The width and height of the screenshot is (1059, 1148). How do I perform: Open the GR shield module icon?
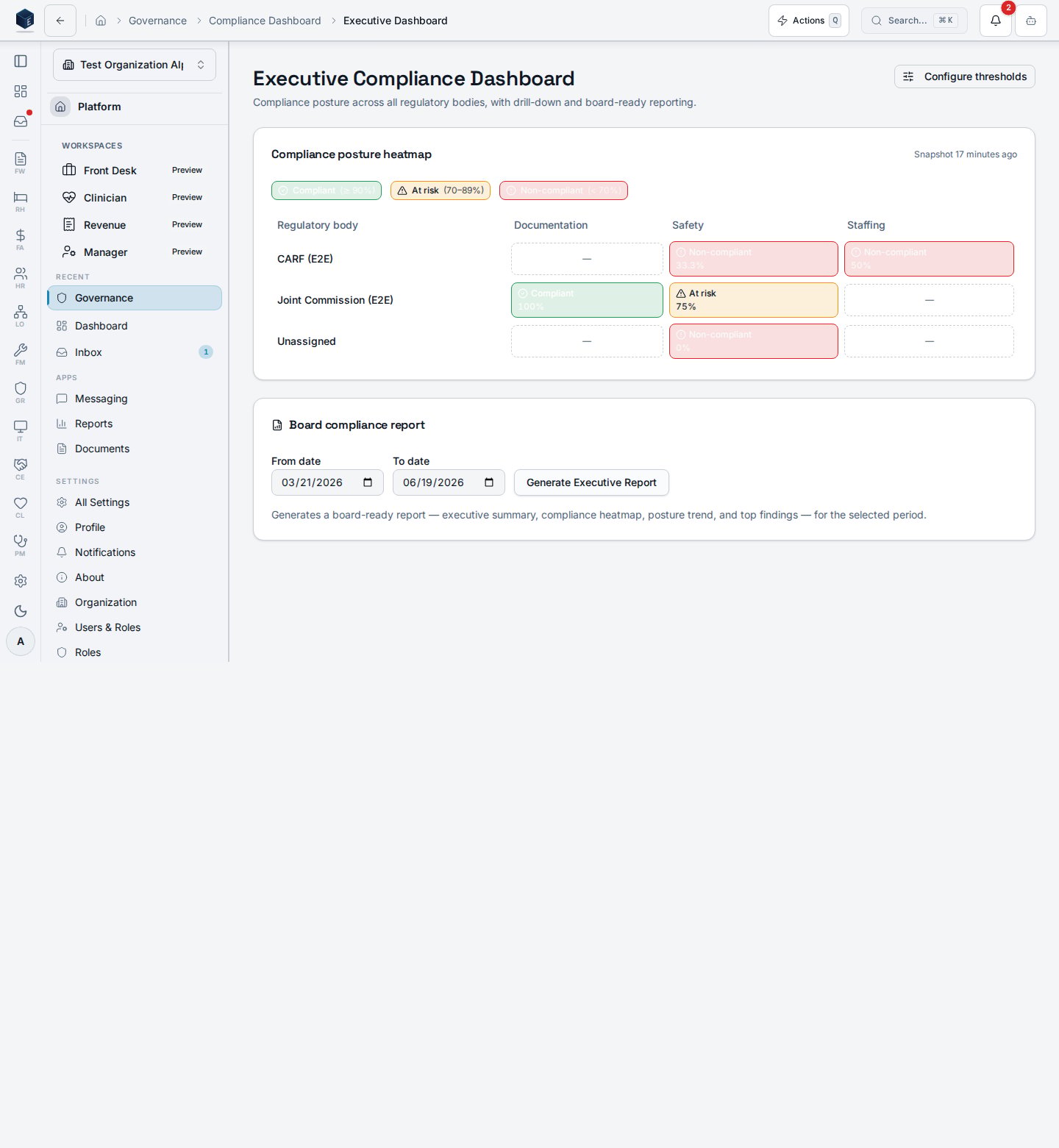21,392
